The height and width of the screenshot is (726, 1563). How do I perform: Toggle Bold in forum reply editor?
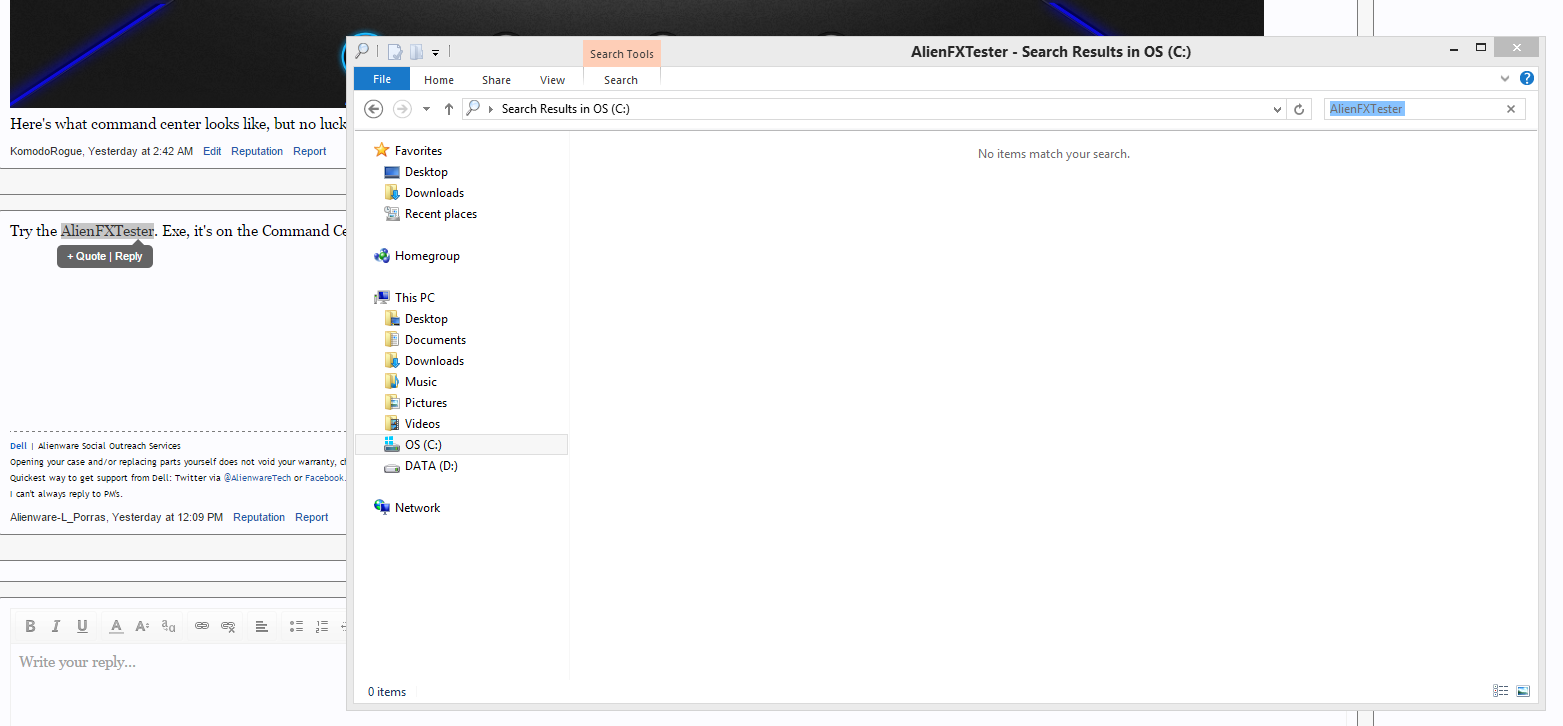point(30,626)
